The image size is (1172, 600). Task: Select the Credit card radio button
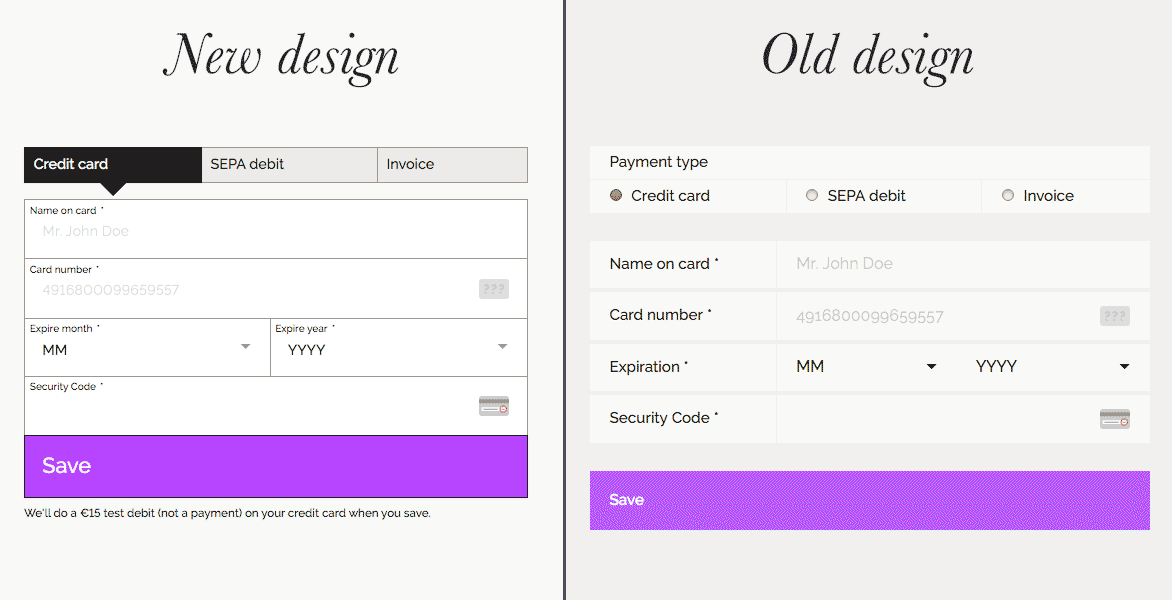click(616, 195)
